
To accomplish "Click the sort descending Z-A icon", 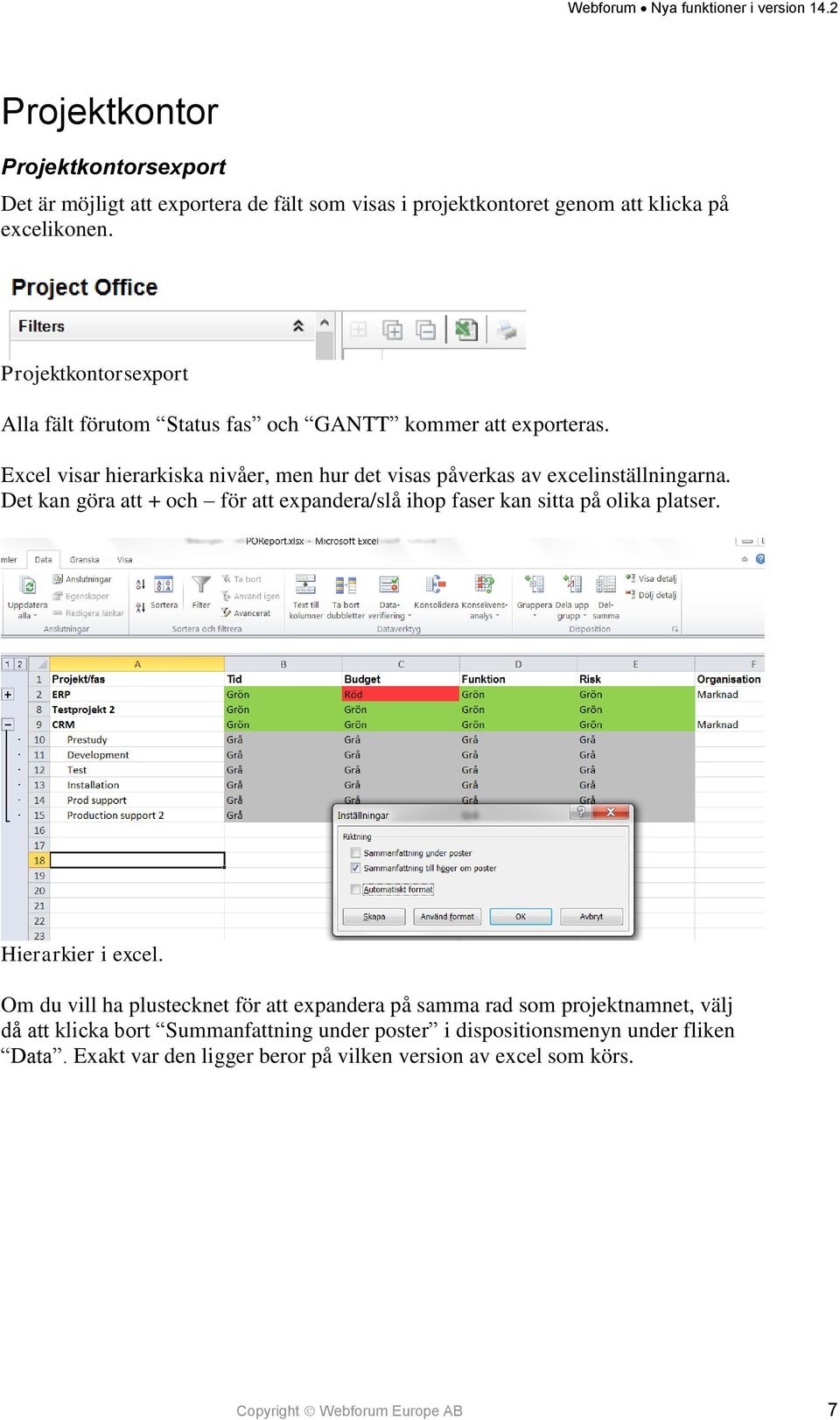I will pyautogui.click(x=140, y=606).
